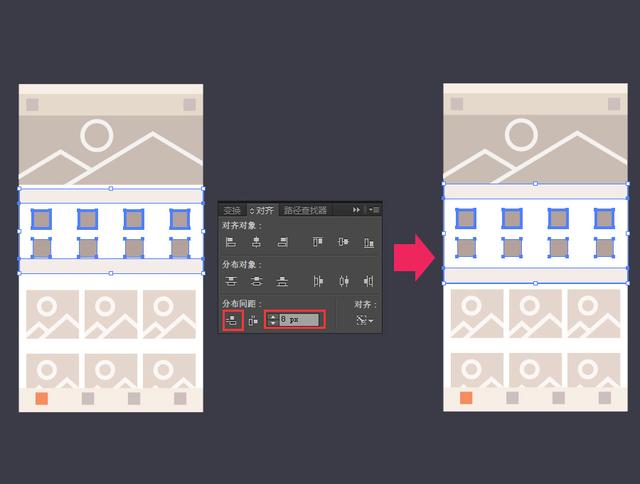Click horizontal distribute left icon
Image resolution: width=640 pixels, height=484 pixels.
[318, 281]
